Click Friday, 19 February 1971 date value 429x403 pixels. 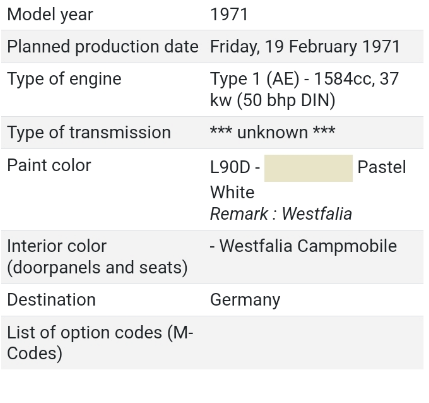[x=305, y=47]
